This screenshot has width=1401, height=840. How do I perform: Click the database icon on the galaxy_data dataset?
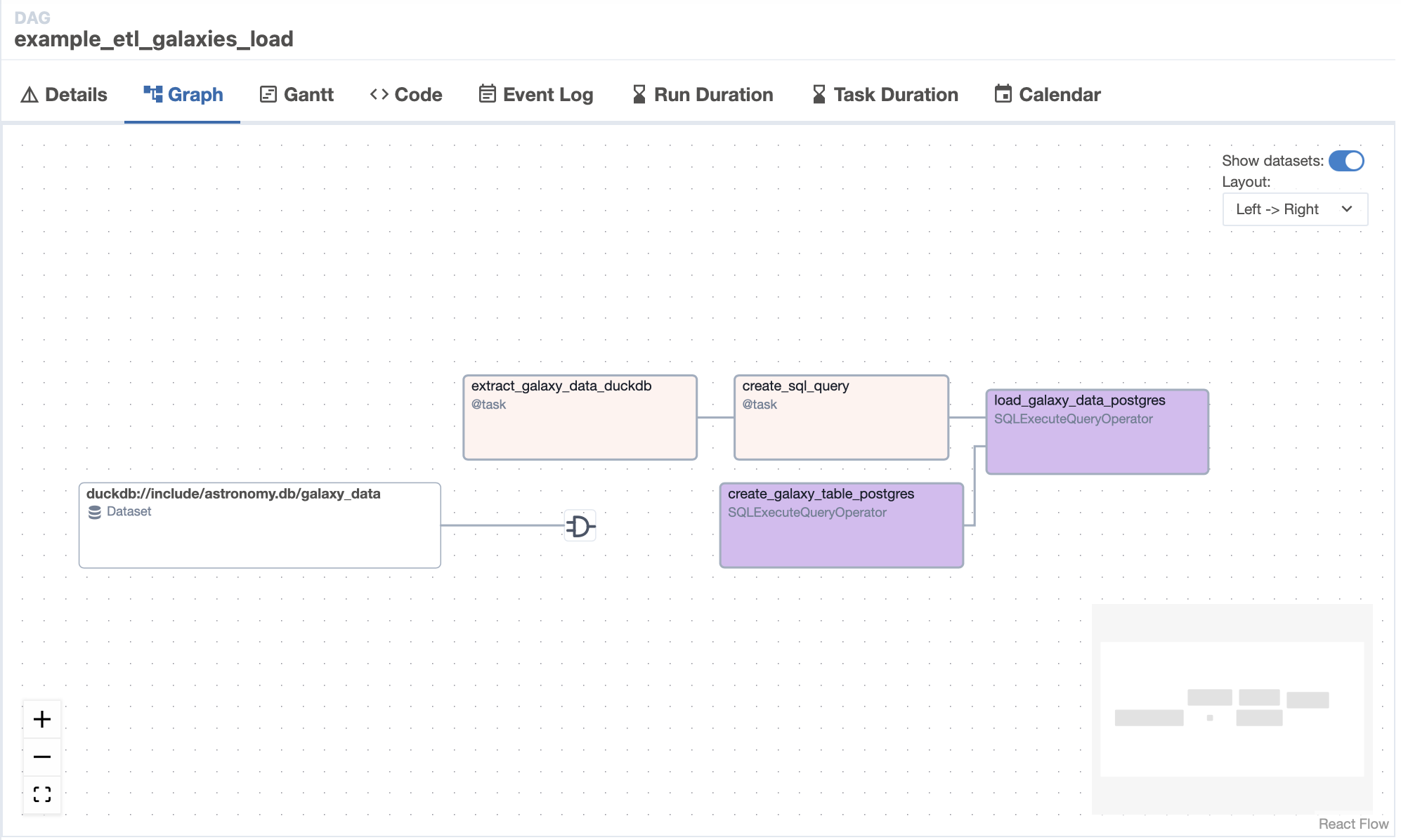tap(96, 511)
